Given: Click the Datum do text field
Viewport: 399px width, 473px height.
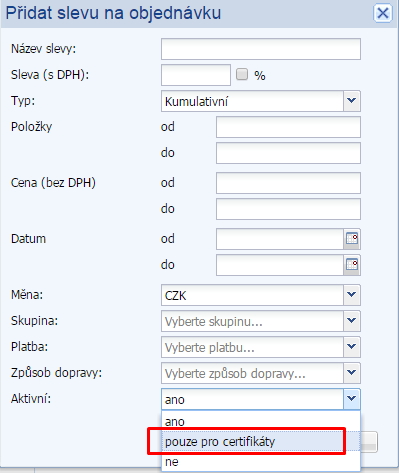Looking at the screenshot, I should (280, 265).
